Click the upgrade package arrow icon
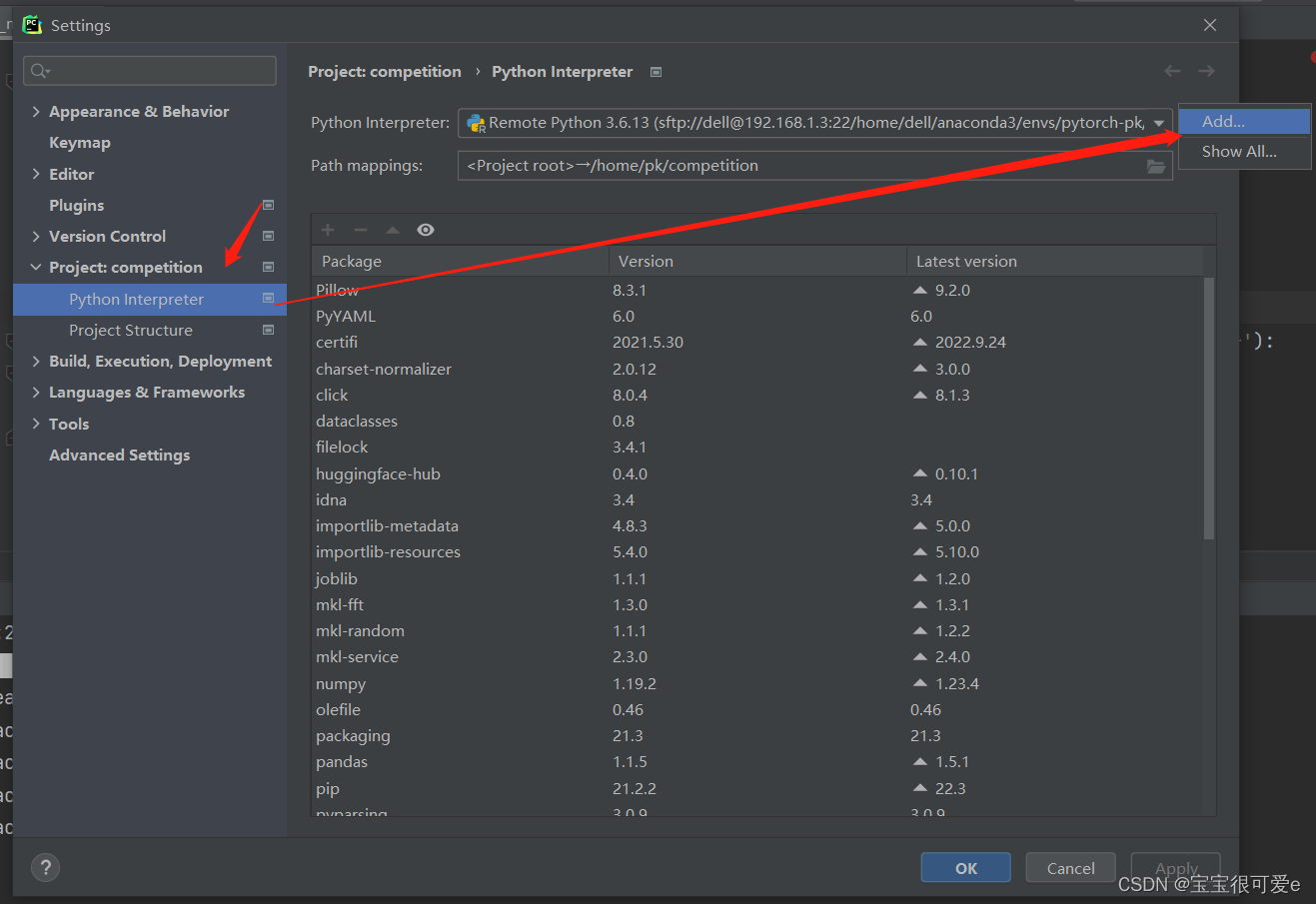The image size is (1316, 904). [393, 230]
